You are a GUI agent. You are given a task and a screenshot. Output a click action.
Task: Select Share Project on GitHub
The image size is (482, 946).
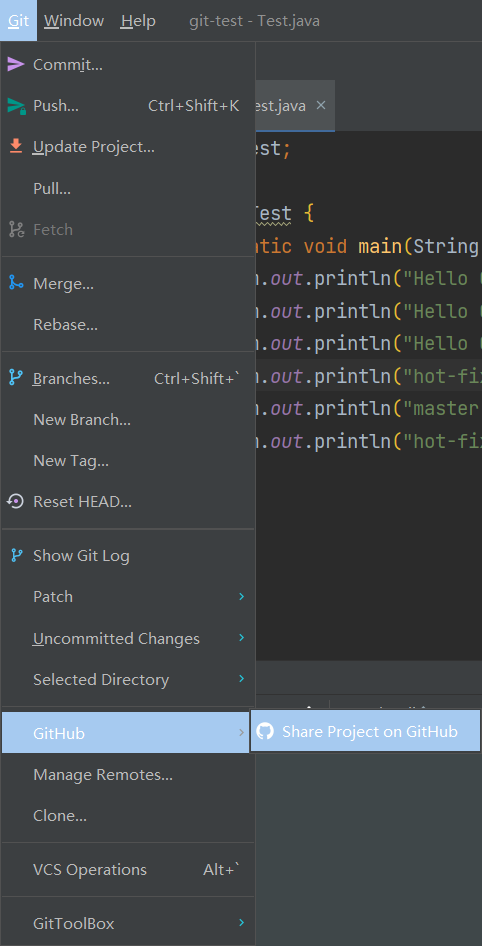pyautogui.click(x=365, y=732)
